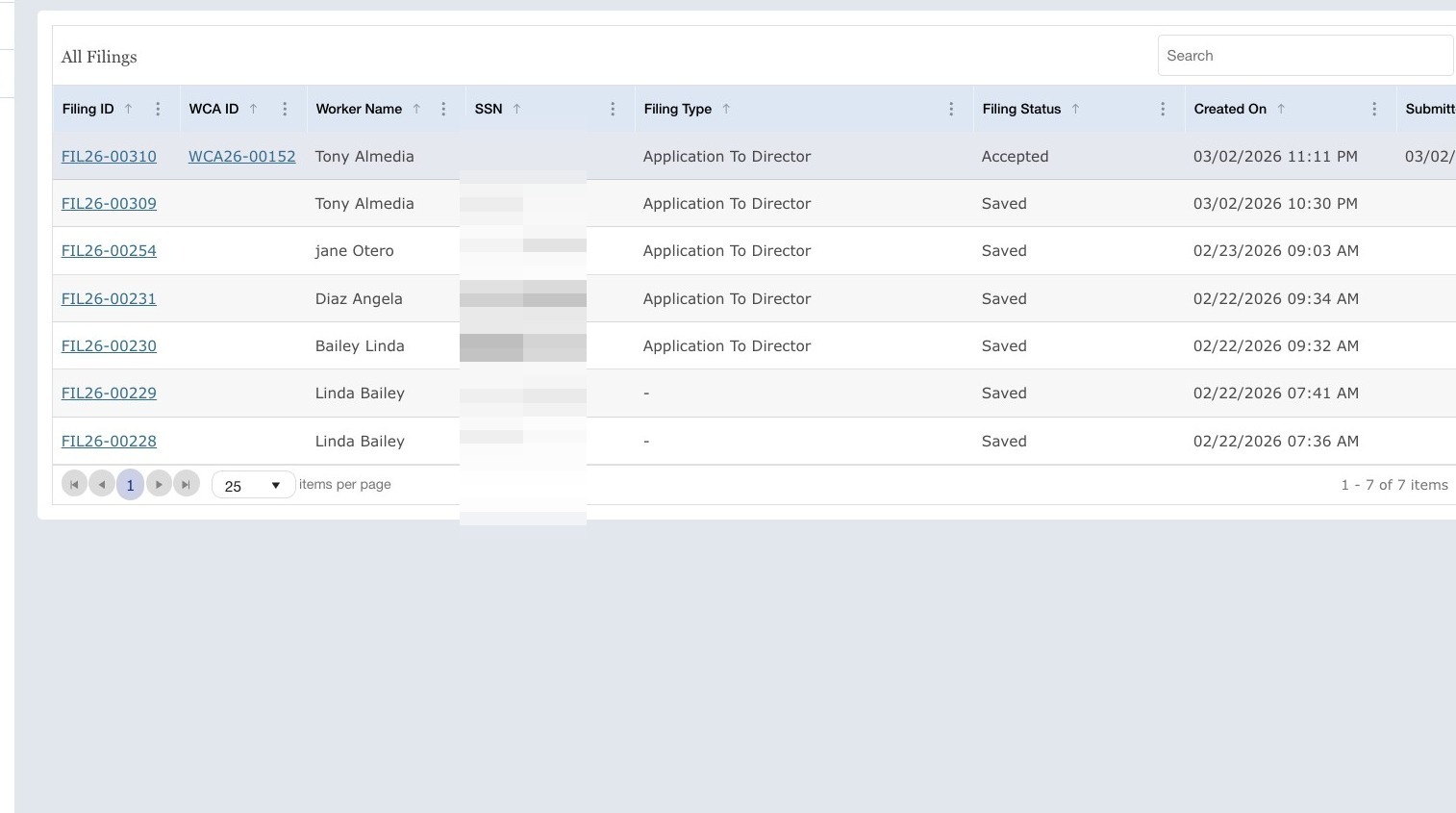Open filing FIL26-00230
Viewport: 1456px width, 813px height.
click(x=109, y=345)
